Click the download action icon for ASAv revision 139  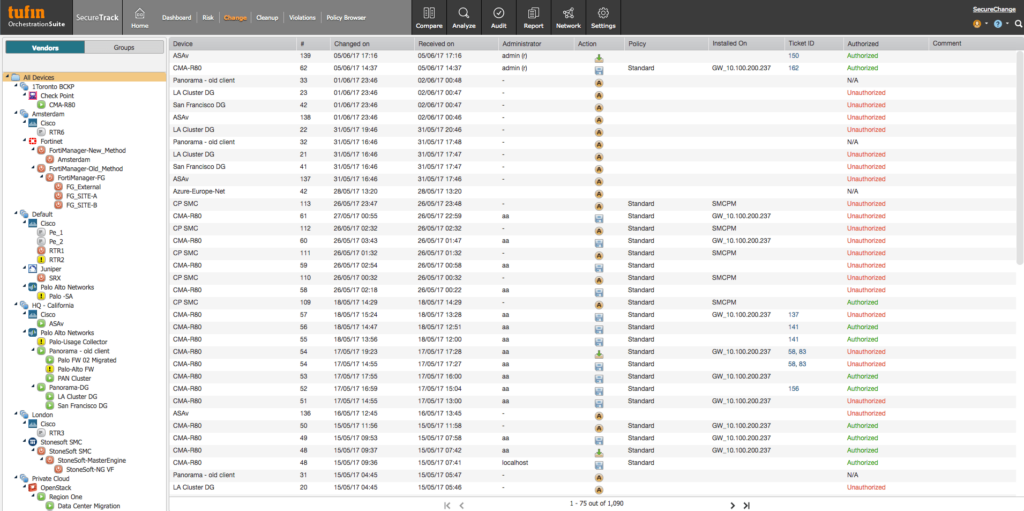[x=598, y=57]
